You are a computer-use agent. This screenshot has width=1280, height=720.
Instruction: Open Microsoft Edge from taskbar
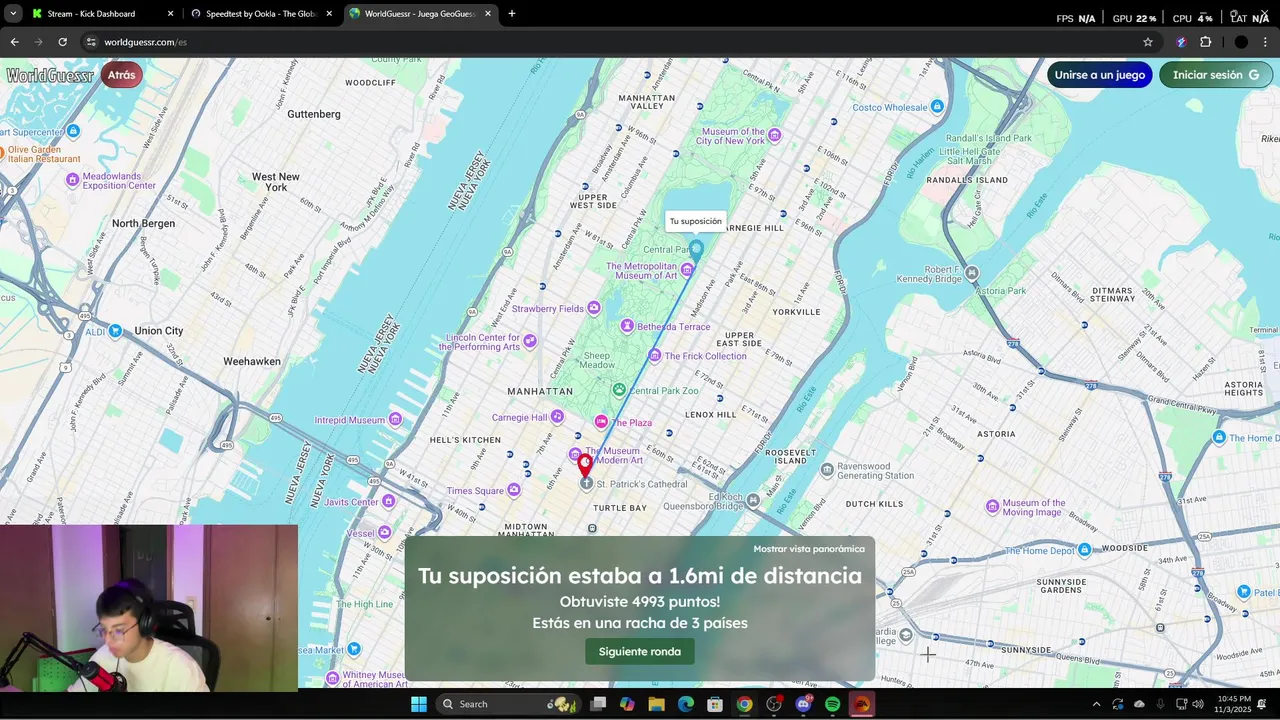point(686,704)
